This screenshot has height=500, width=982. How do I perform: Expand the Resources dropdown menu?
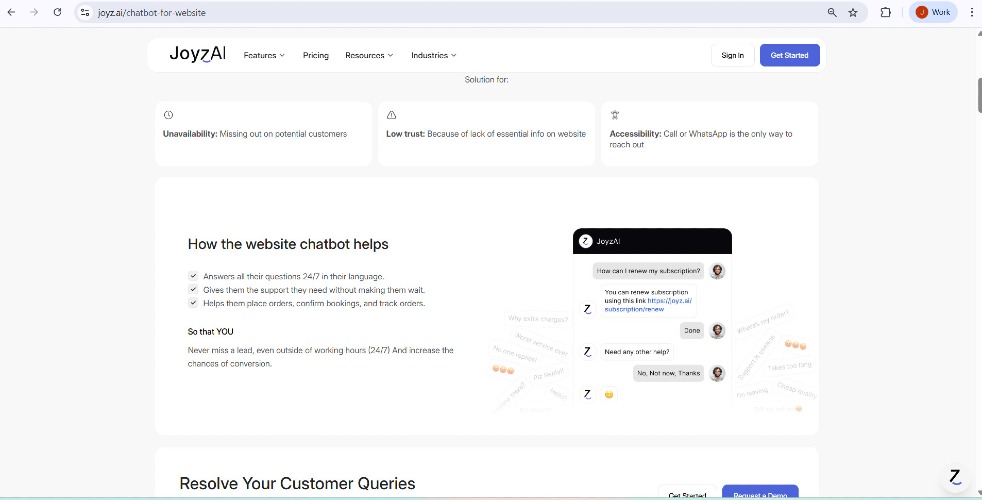(369, 55)
